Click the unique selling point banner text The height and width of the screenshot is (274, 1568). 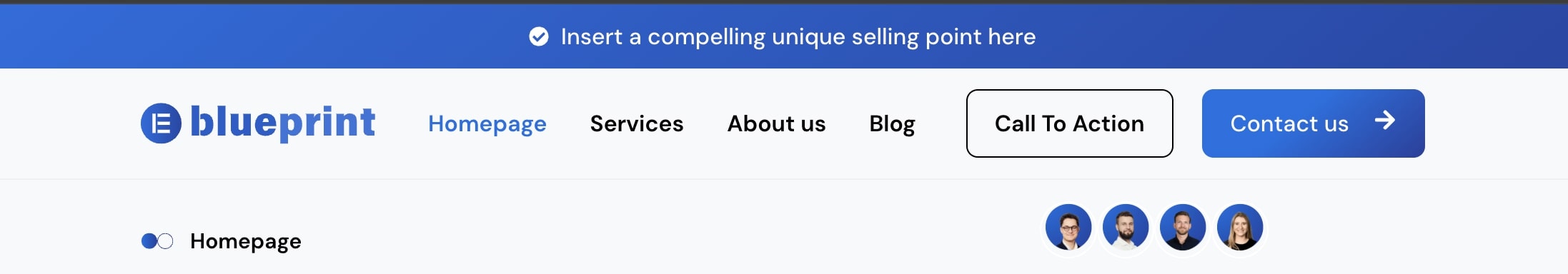pyautogui.click(x=798, y=36)
